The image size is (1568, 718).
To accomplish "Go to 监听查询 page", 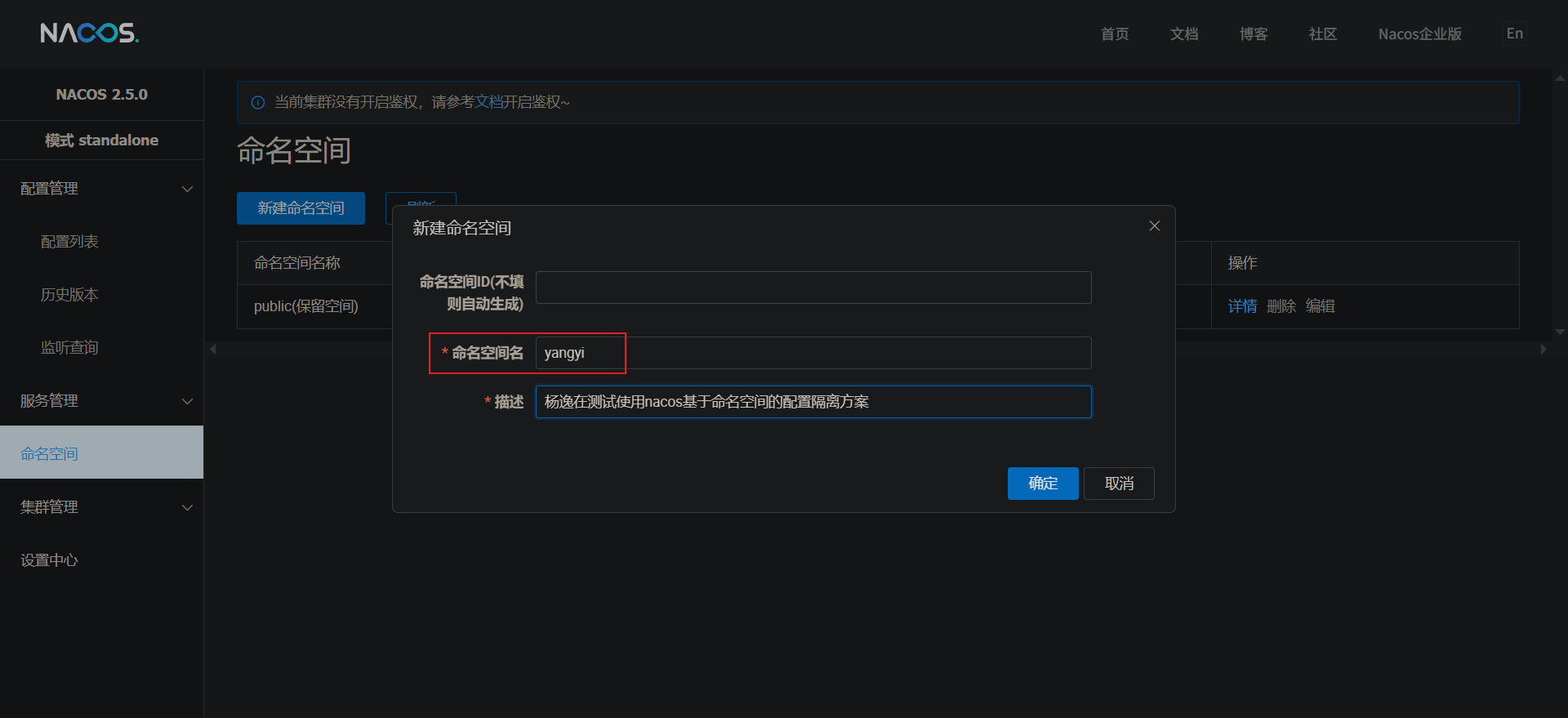I will (69, 348).
